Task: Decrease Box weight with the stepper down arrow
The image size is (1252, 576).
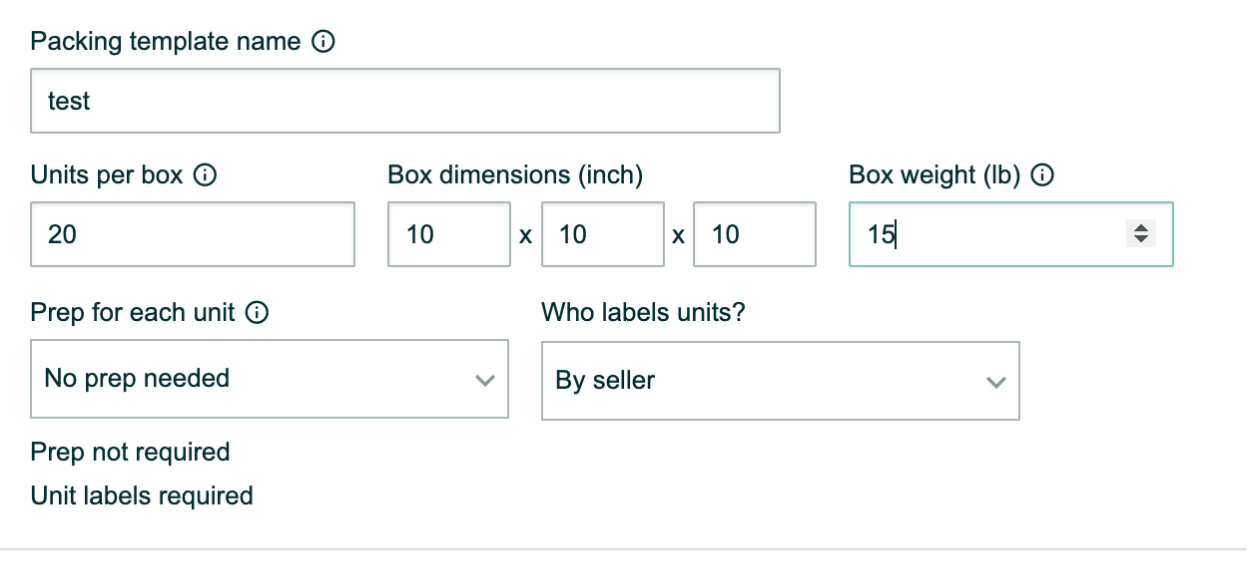Action: [x=1139, y=241]
